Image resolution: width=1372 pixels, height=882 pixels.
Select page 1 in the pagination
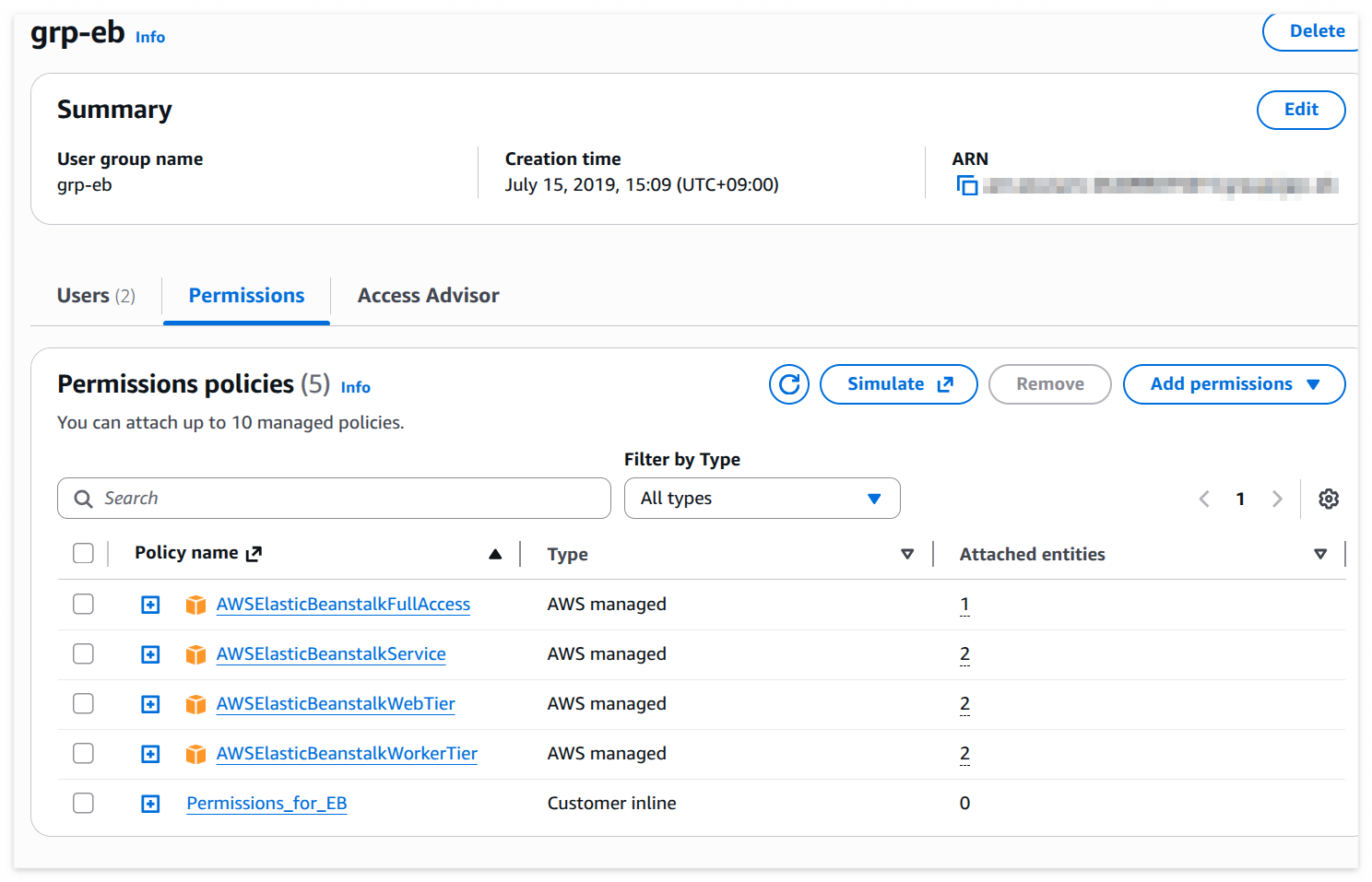1240,499
